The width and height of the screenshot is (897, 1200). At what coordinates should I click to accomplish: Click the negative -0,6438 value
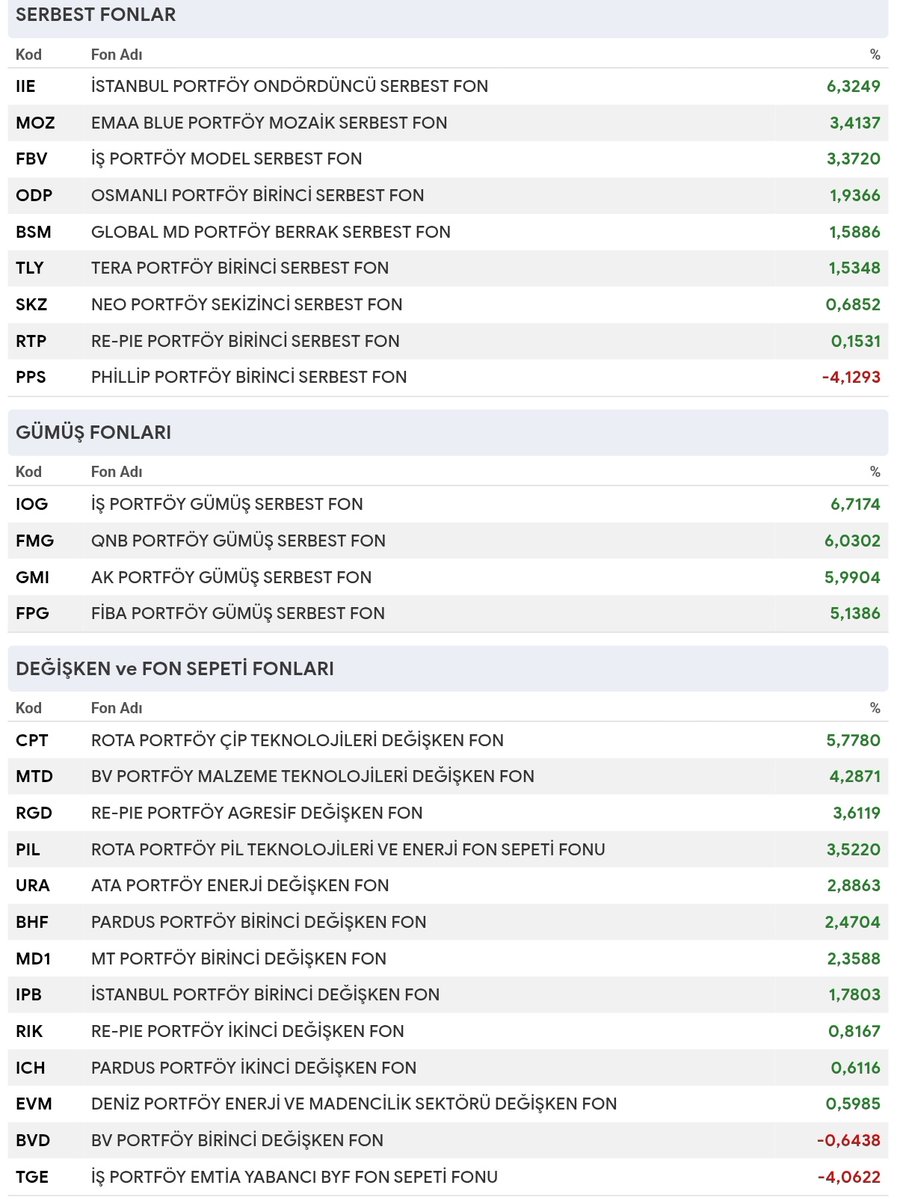[x=849, y=1140]
